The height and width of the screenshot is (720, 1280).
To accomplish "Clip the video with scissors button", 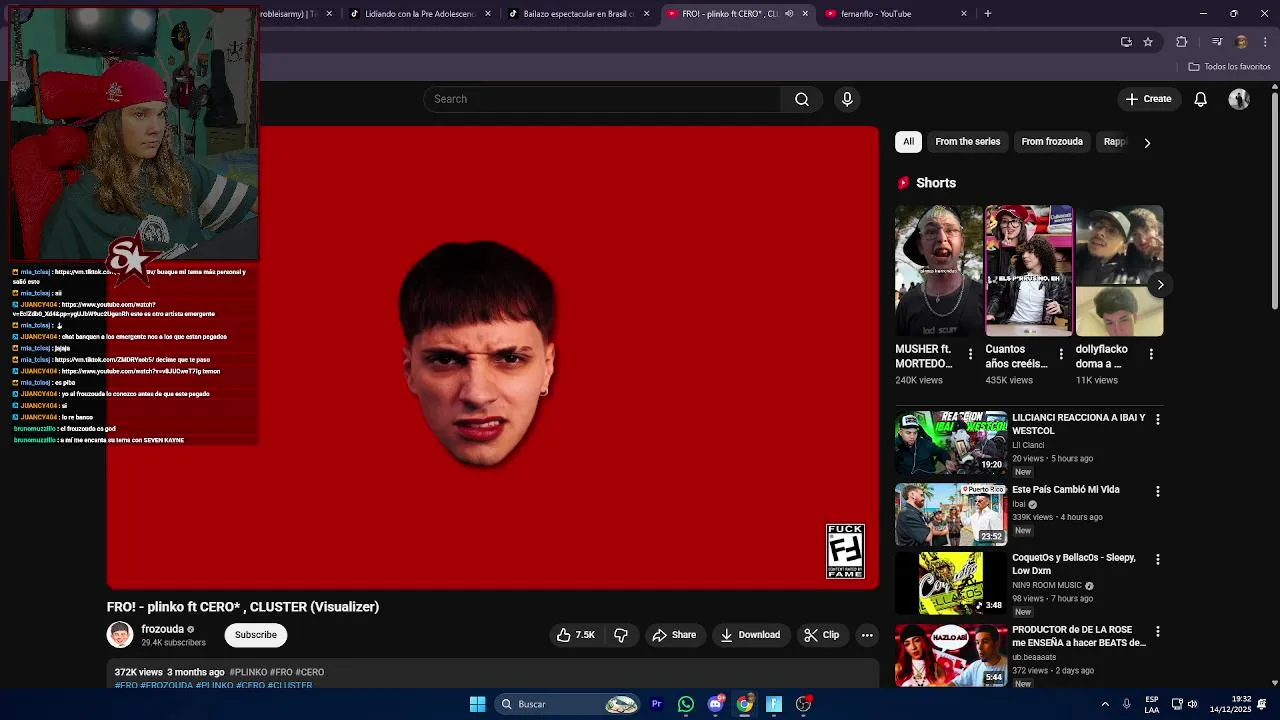I will point(822,635).
